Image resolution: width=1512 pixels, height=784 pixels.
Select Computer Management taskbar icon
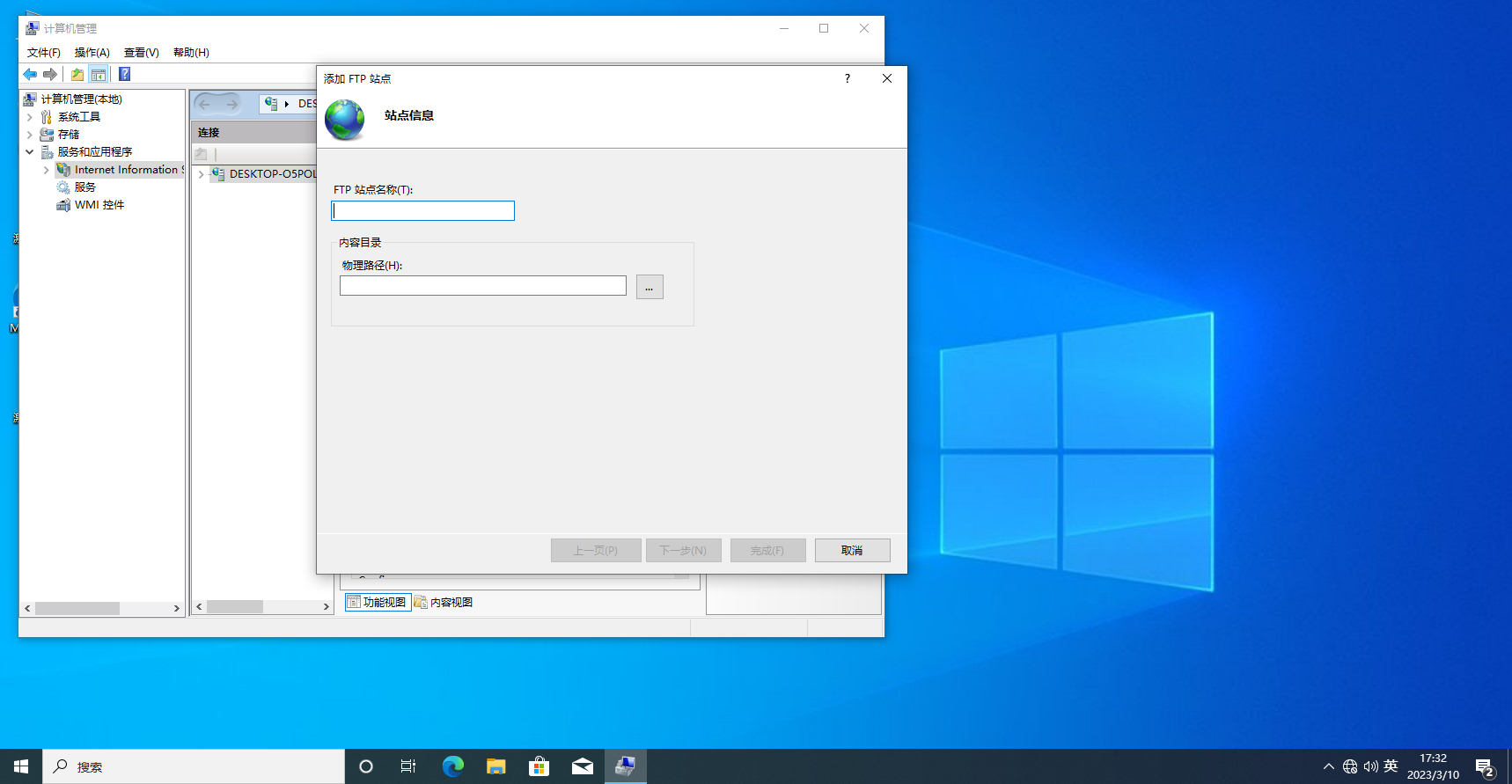tap(625, 766)
